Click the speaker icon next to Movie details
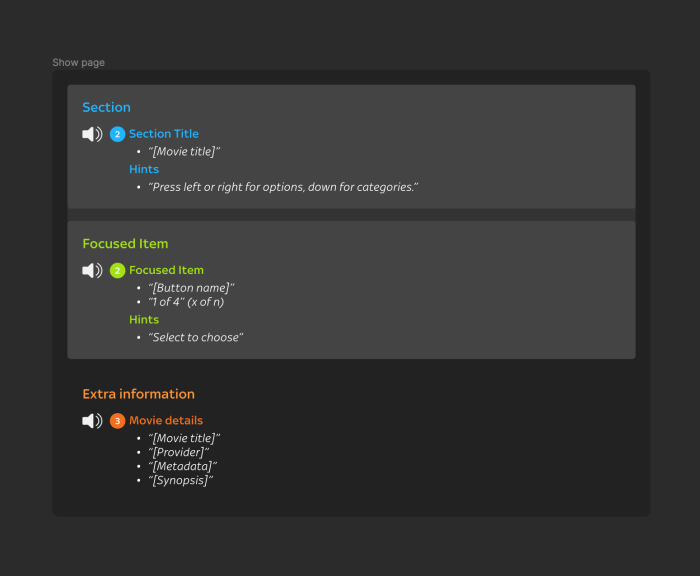The height and width of the screenshot is (576, 700). 92,421
